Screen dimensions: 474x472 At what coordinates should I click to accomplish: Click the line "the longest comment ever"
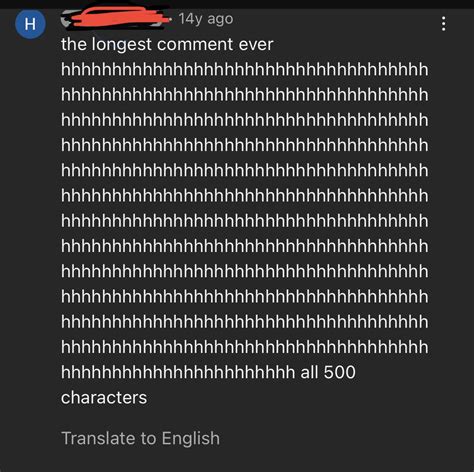pos(167,44)
